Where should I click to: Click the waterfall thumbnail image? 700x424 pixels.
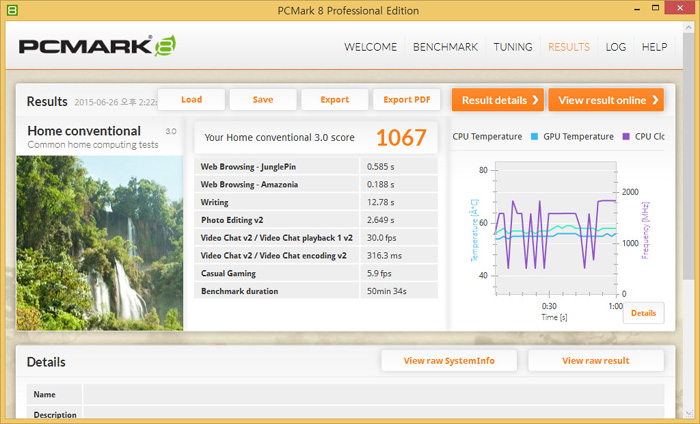click(x=100, y=243)
